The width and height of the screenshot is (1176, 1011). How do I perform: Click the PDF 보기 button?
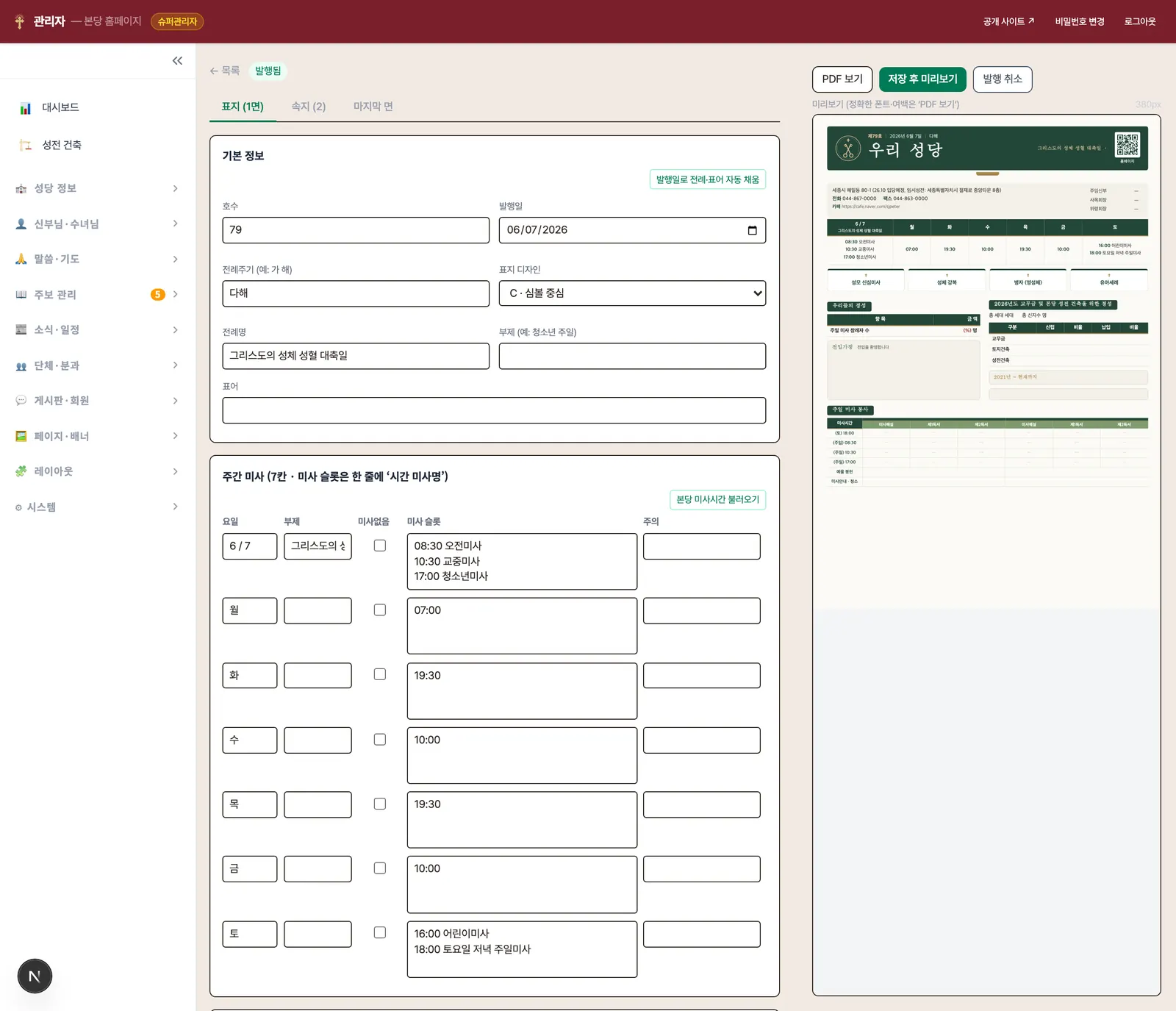pos(842,79)
